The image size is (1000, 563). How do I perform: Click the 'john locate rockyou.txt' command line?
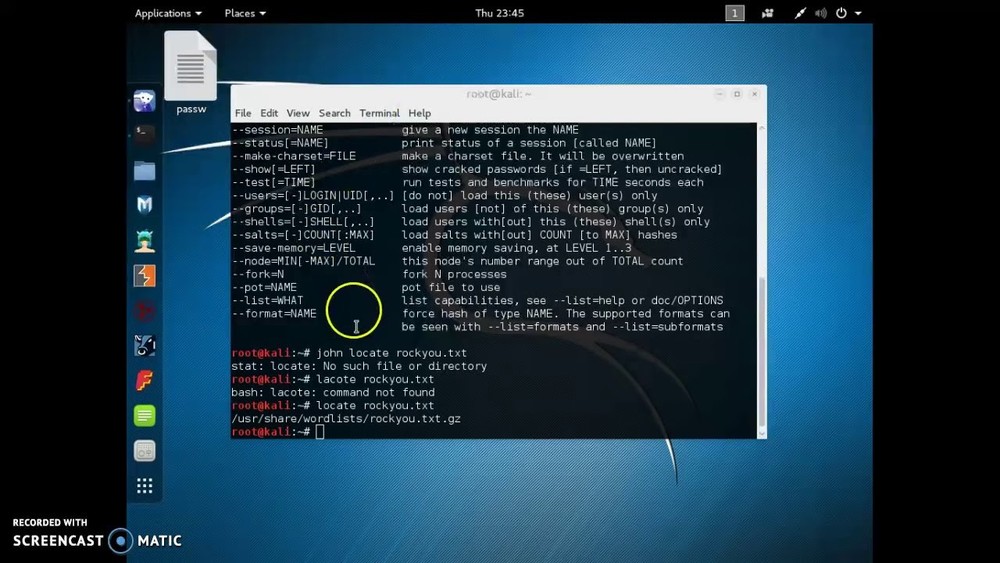coord(391,353)
